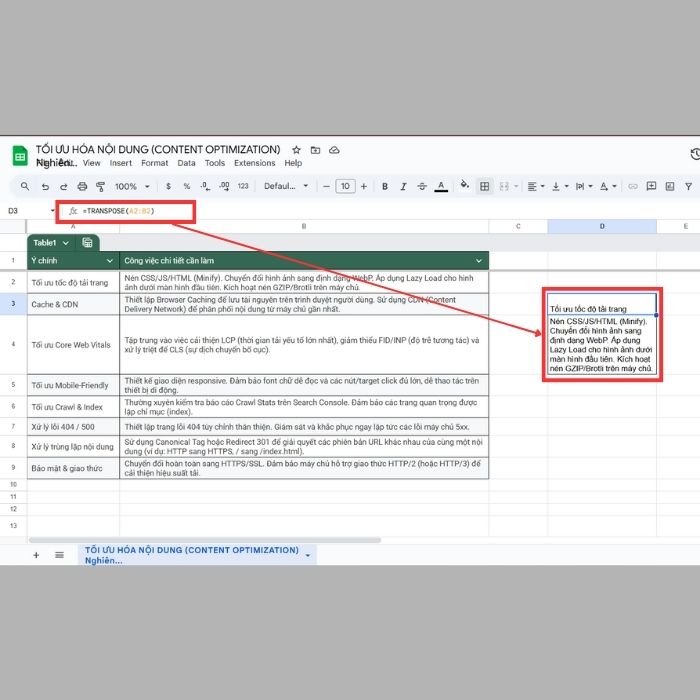Open the text wrapping dropdown
700x700 pixels.
click(x=583, y=186)
